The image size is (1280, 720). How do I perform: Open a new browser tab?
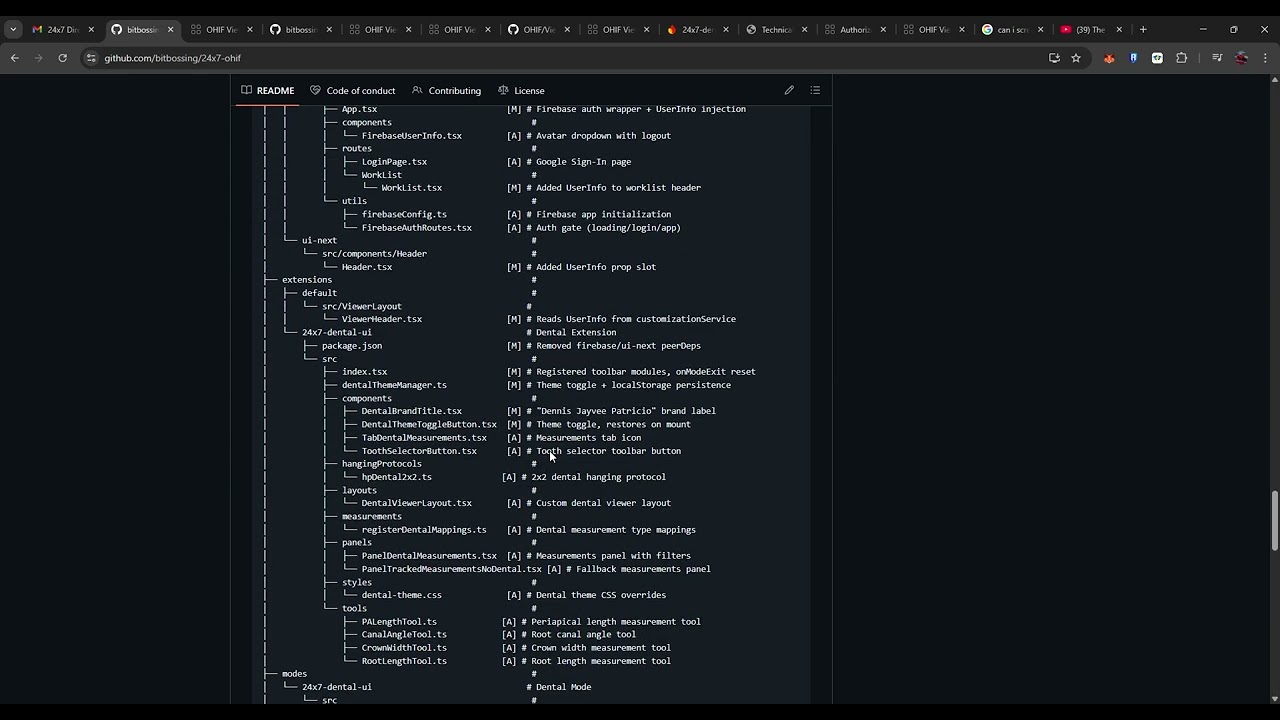click(1143, 29)
